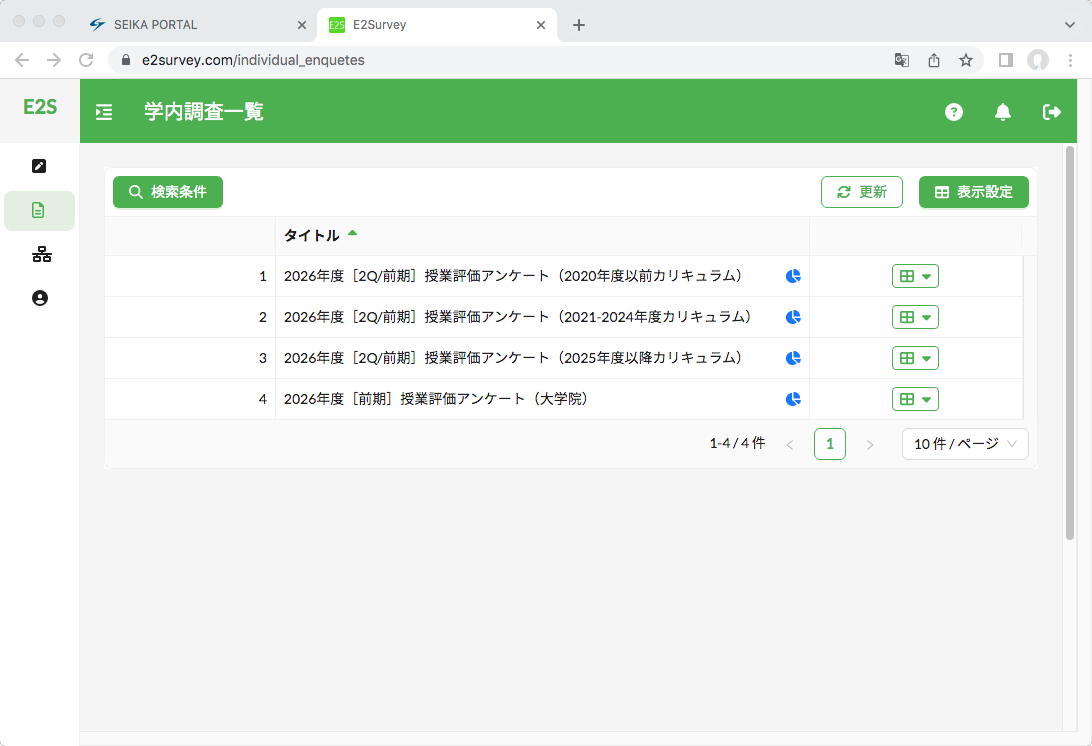
Task: Click the タイトル sort arrow
Action: pos(352,233)
